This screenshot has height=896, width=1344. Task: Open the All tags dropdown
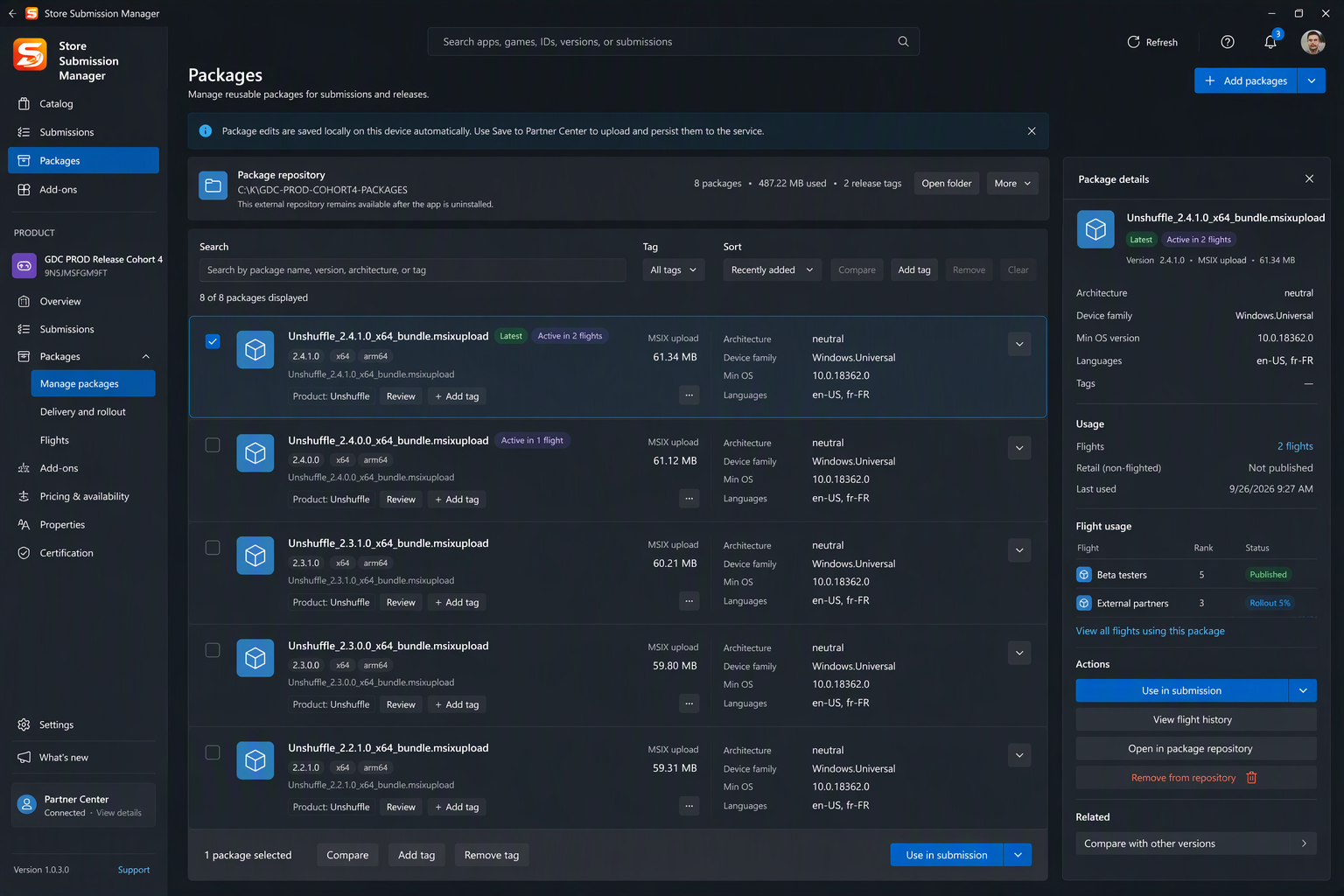tap(674, 270)
